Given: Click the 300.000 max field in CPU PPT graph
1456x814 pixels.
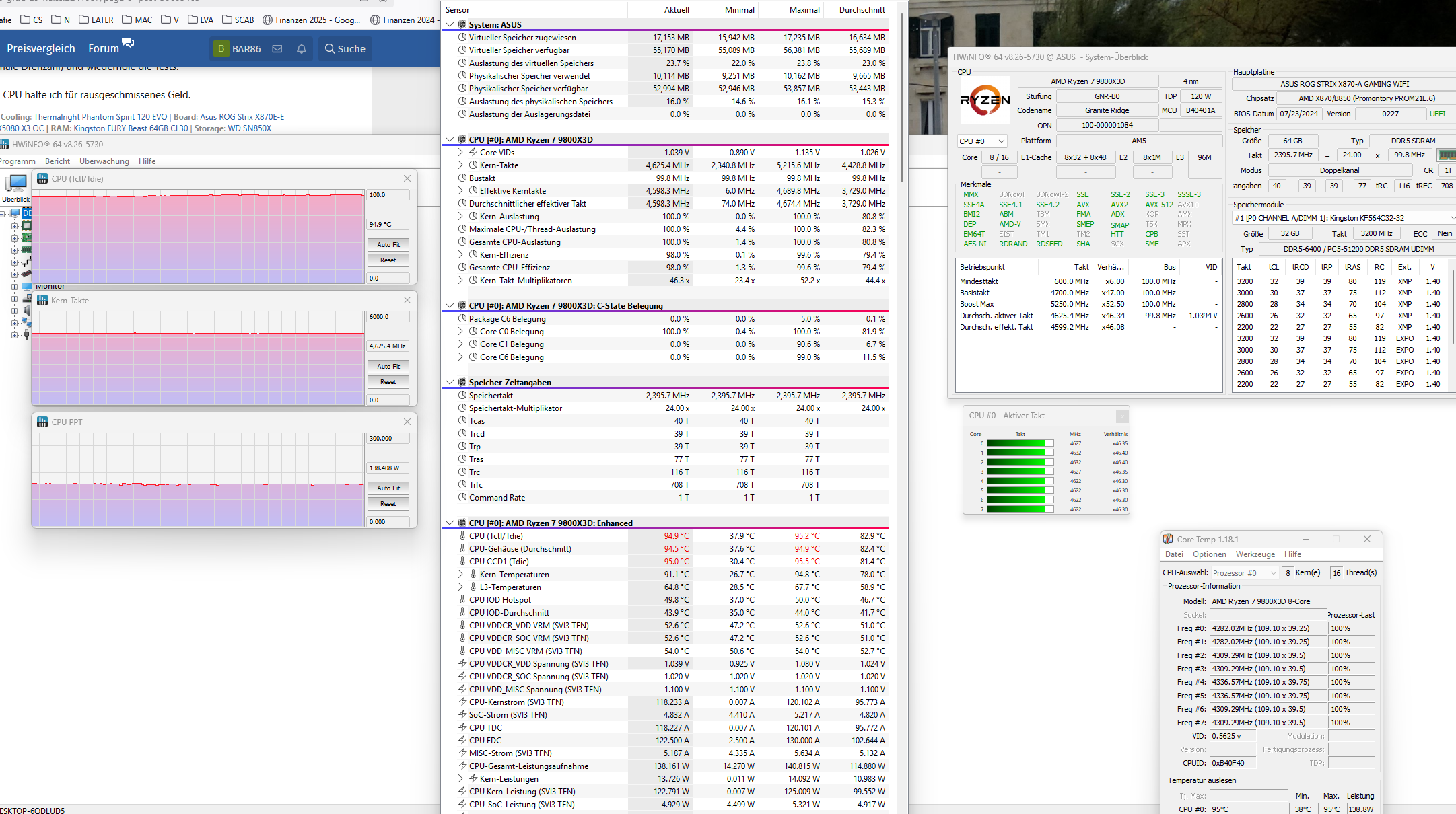Looking at the screenshot, I should pos(388,439).
